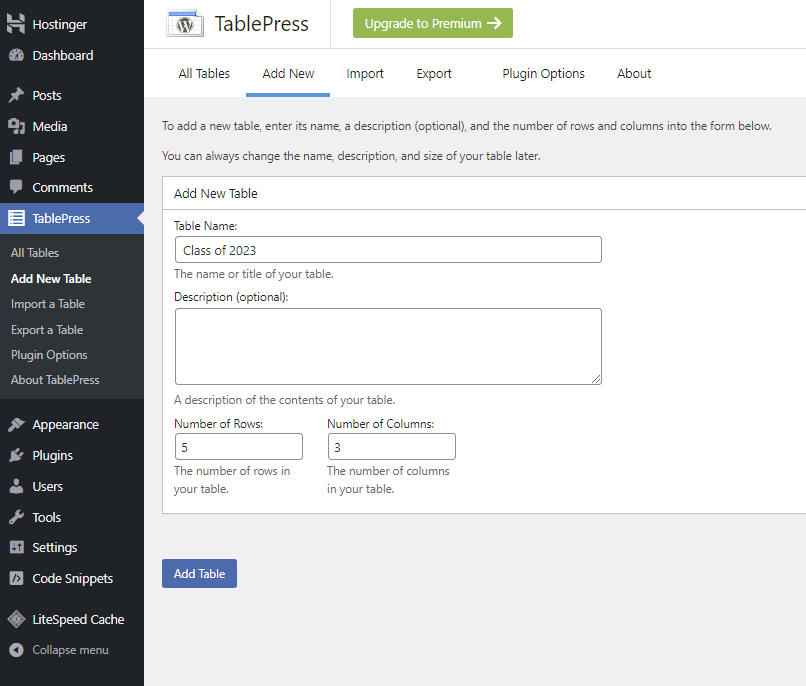The height and width of the screenshot is (686, 806).
Task: Click the LiteSpeed Cache icon
Action: (15, 619)
